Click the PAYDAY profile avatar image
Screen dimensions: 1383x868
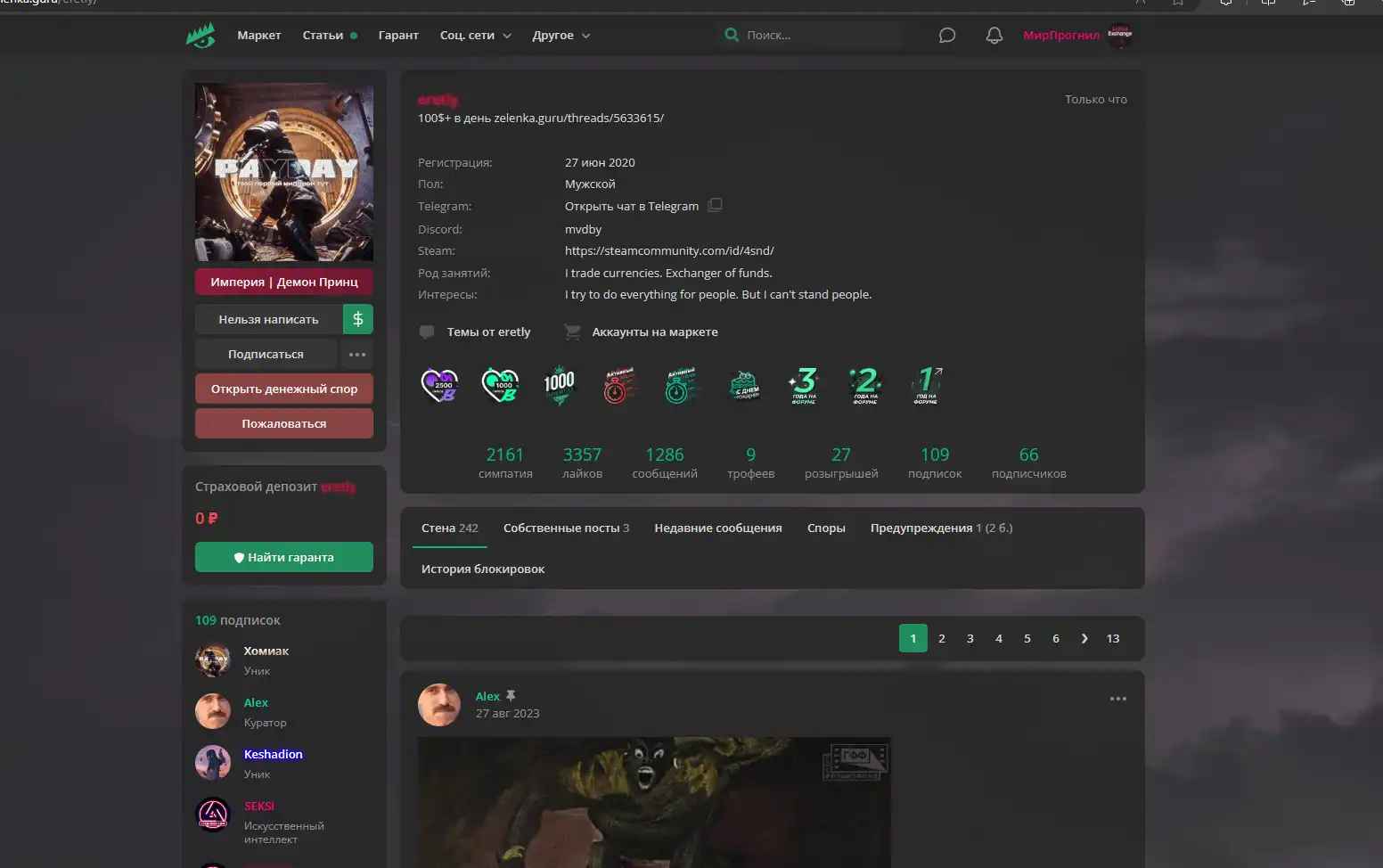(x=284, y=172)
